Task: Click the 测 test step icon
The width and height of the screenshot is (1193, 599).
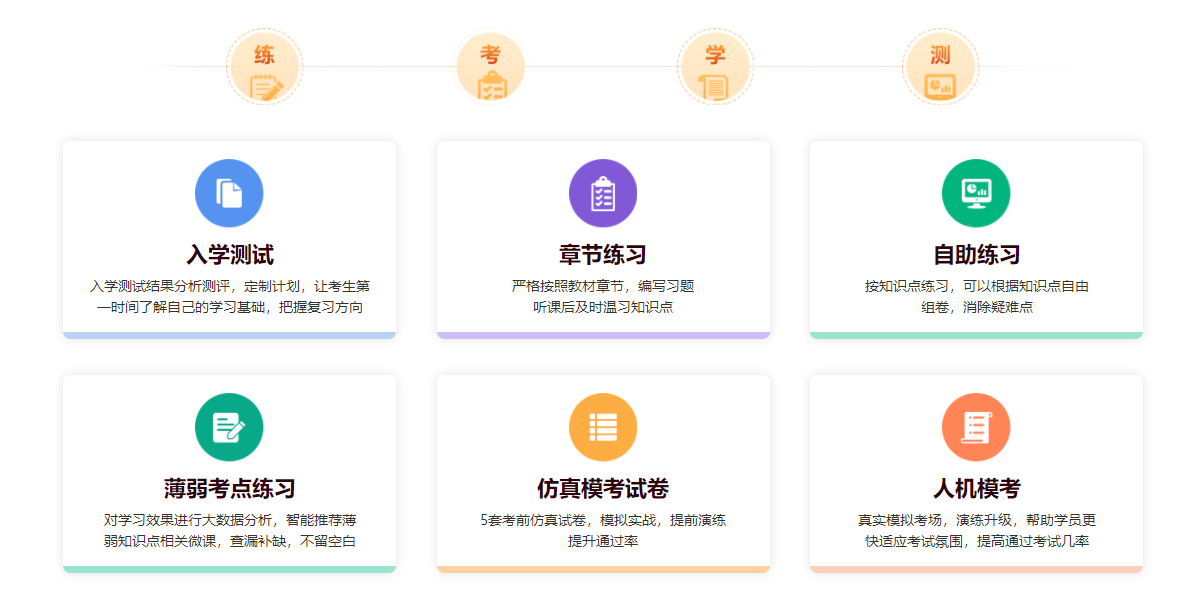Action: click(x=940, y=68)
